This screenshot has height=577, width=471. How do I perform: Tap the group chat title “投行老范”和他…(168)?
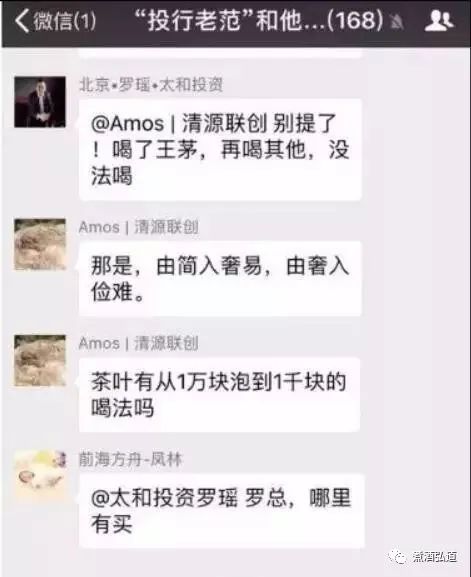point(259,20)
